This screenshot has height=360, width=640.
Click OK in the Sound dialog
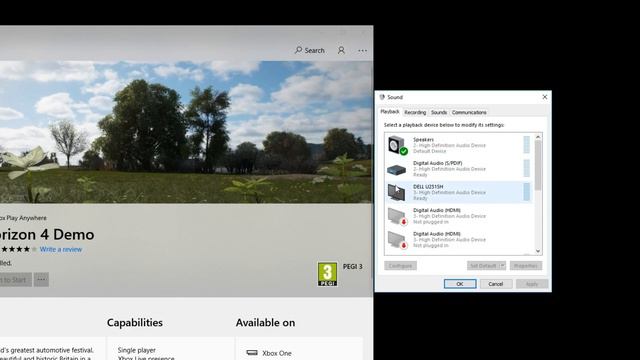coord(460,284)
